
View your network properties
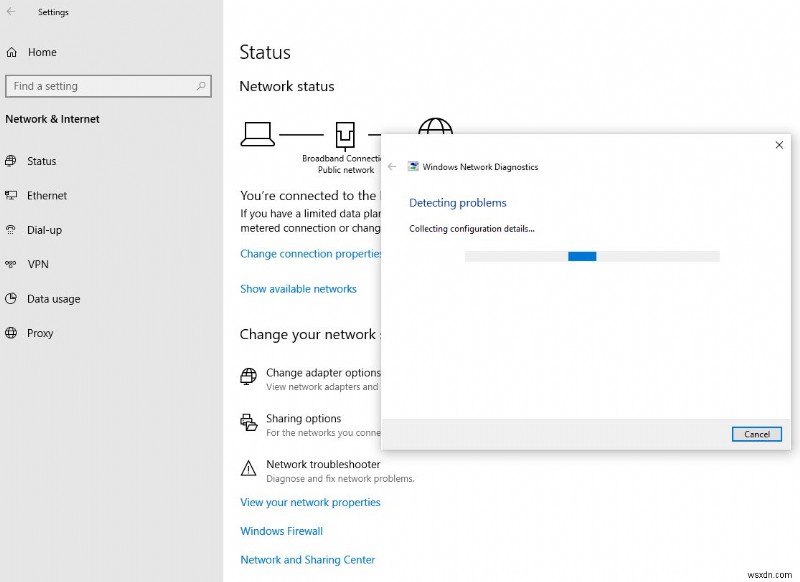coord(310,502)
